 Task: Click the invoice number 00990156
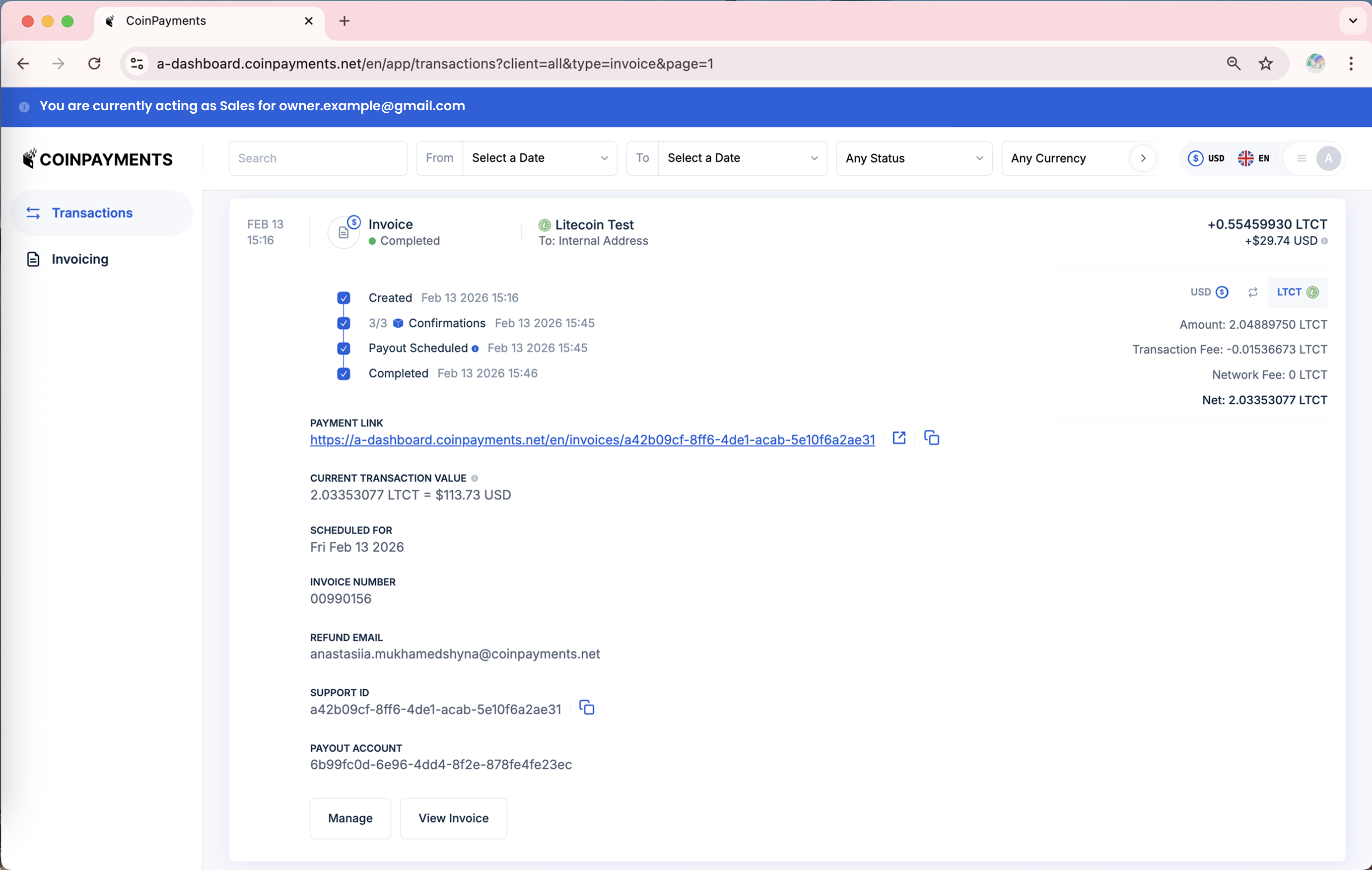341,599
